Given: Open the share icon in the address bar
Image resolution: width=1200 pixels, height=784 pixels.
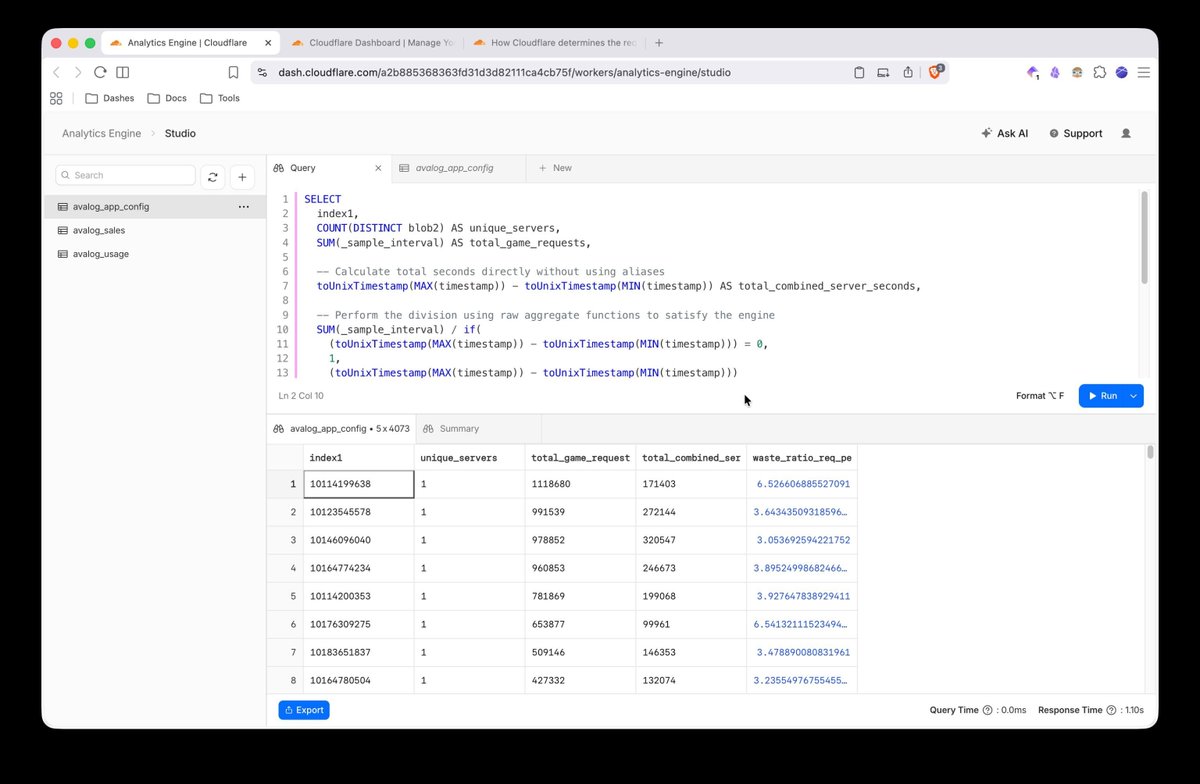Looking at the screenshot, I should (x=908, y=72).
